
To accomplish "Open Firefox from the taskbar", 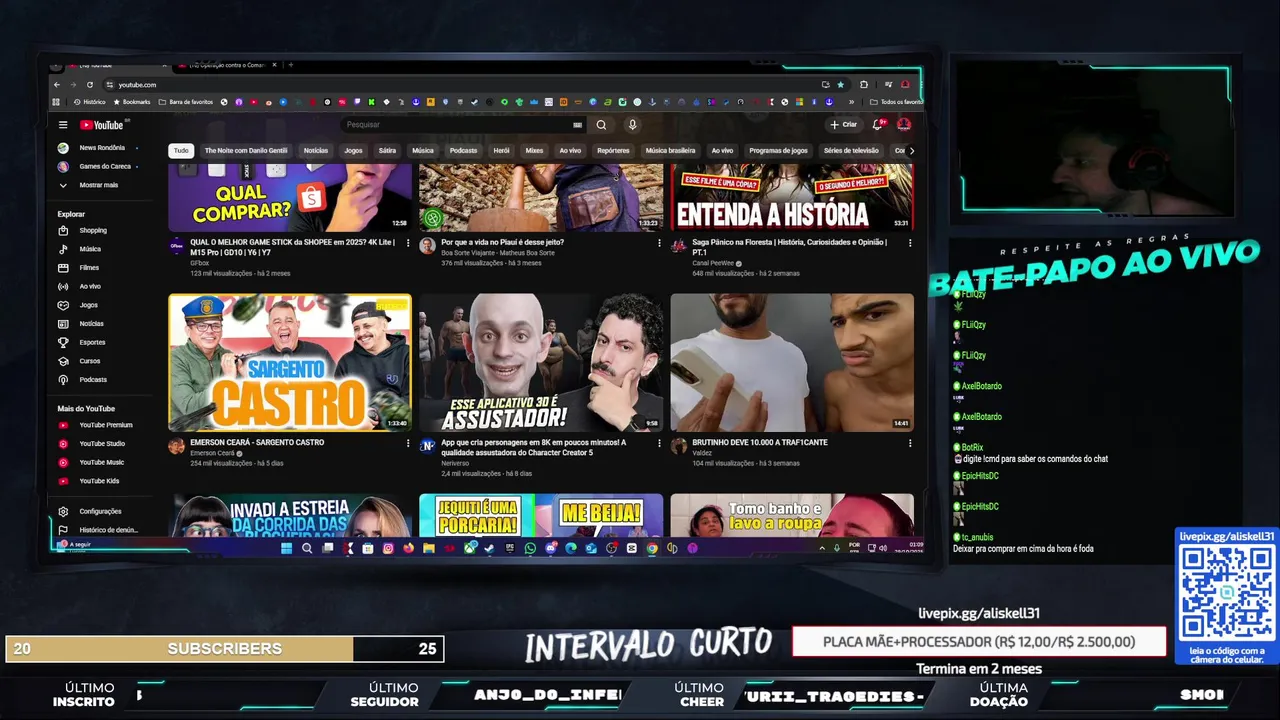I will [408, 548].
